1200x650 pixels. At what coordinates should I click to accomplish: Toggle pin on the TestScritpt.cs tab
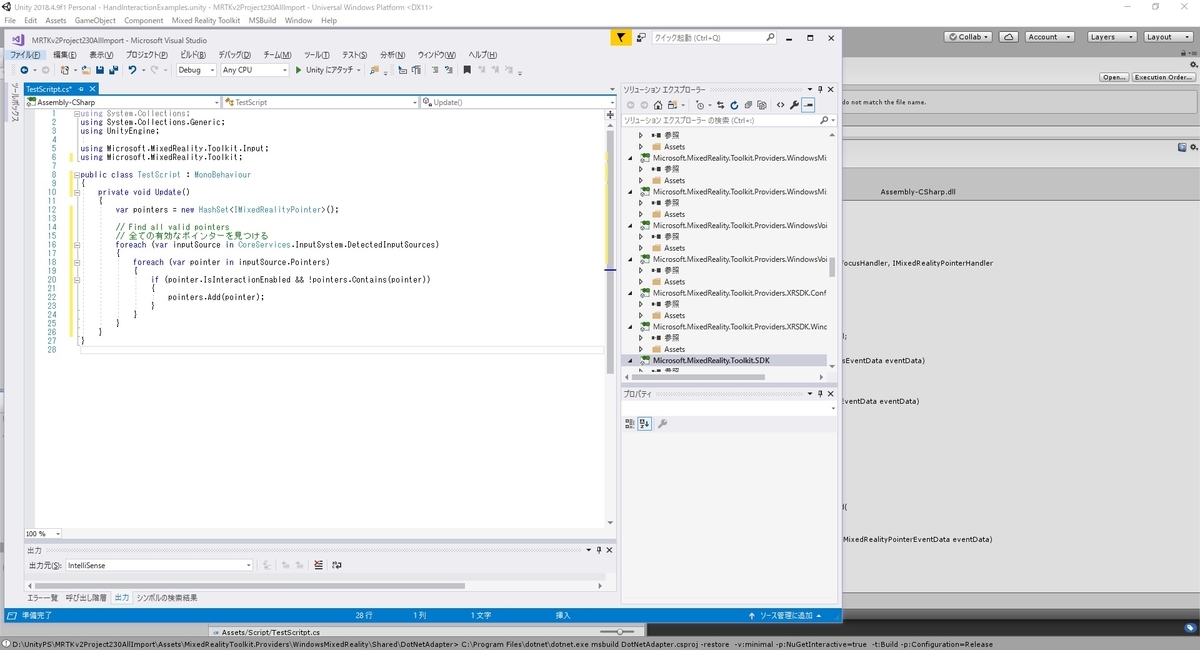(81, 89)
